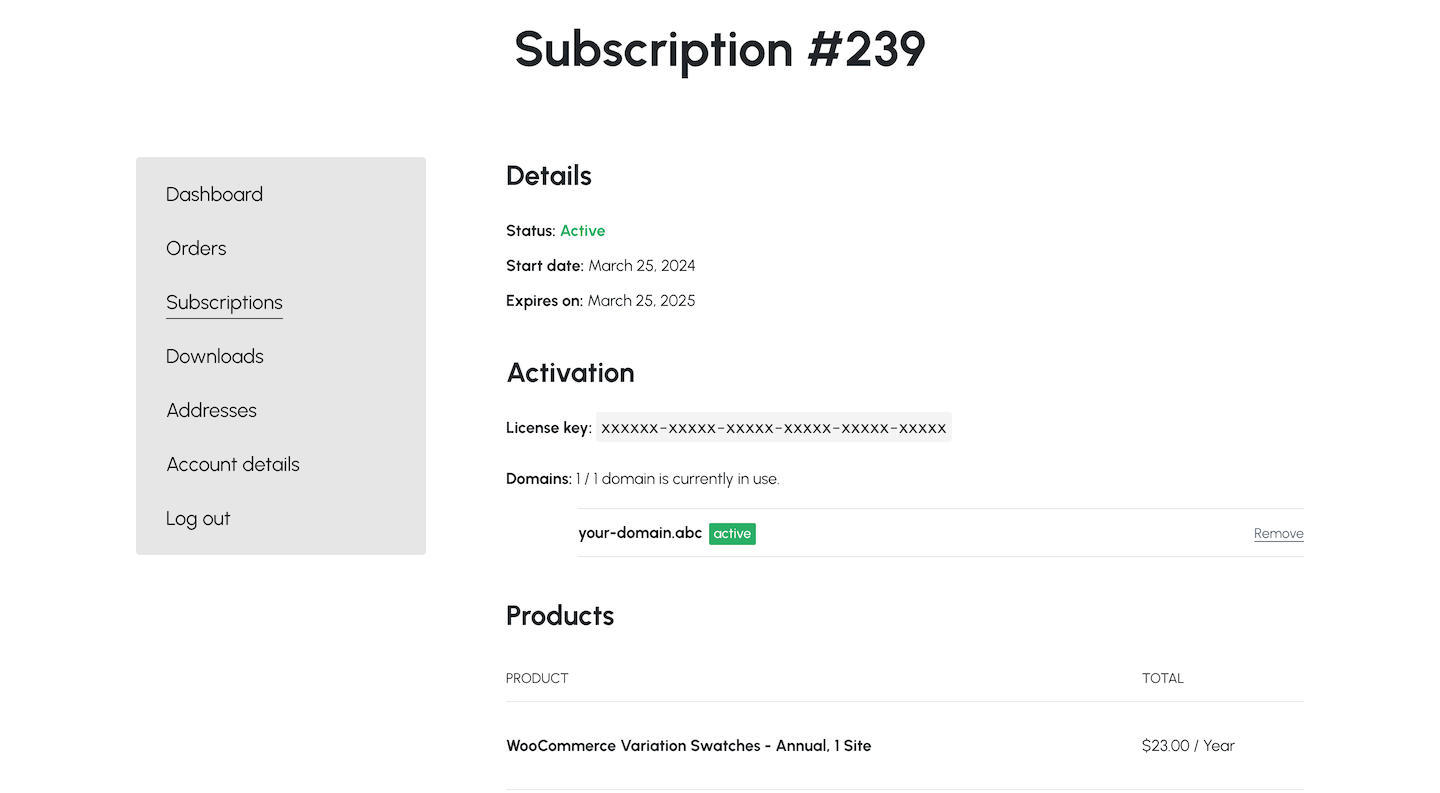This screenshot has width=1440, height=793.
Task: Select the masked license key field
Action: click(773, 427)
